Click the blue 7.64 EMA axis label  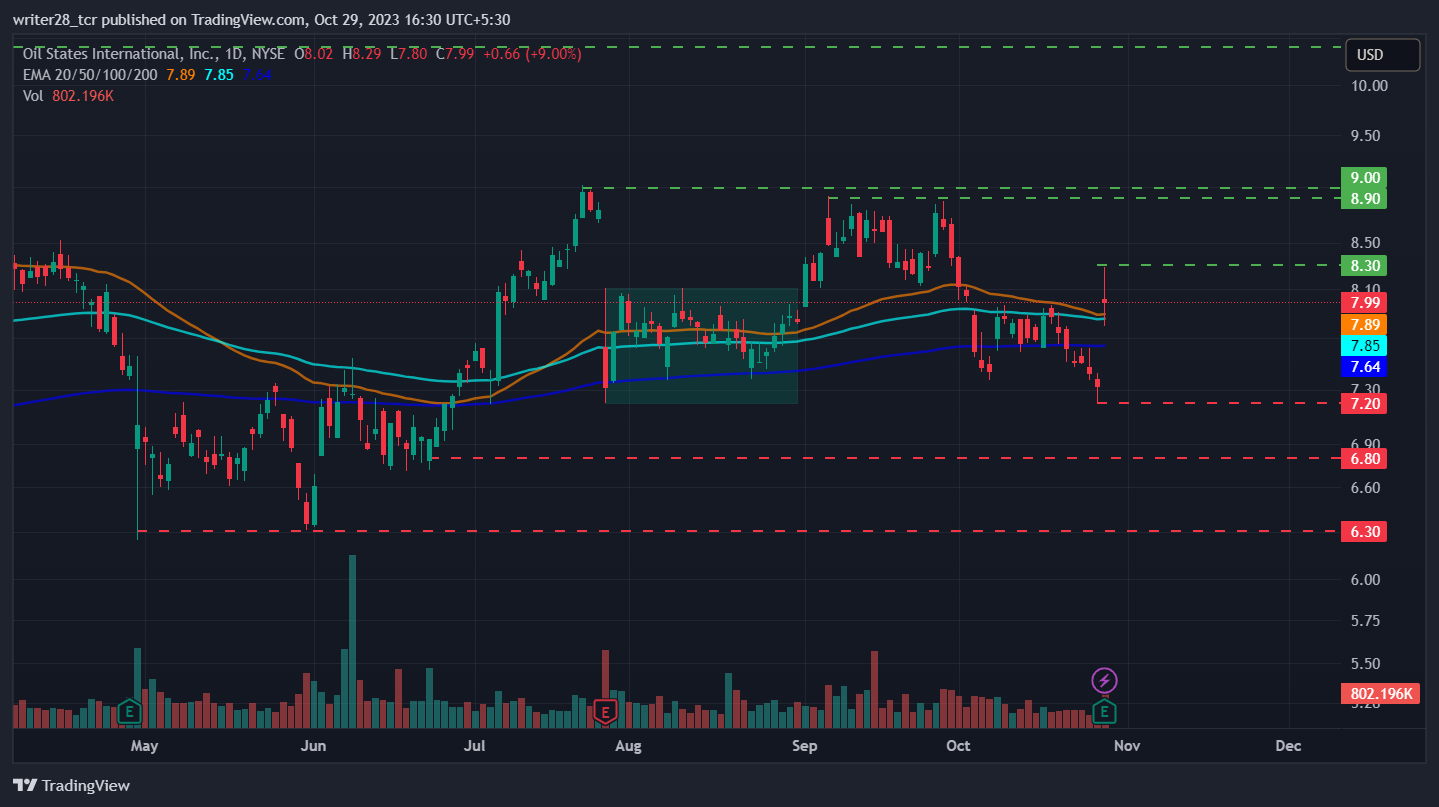pyautogui.click(x=1365, y=367)
